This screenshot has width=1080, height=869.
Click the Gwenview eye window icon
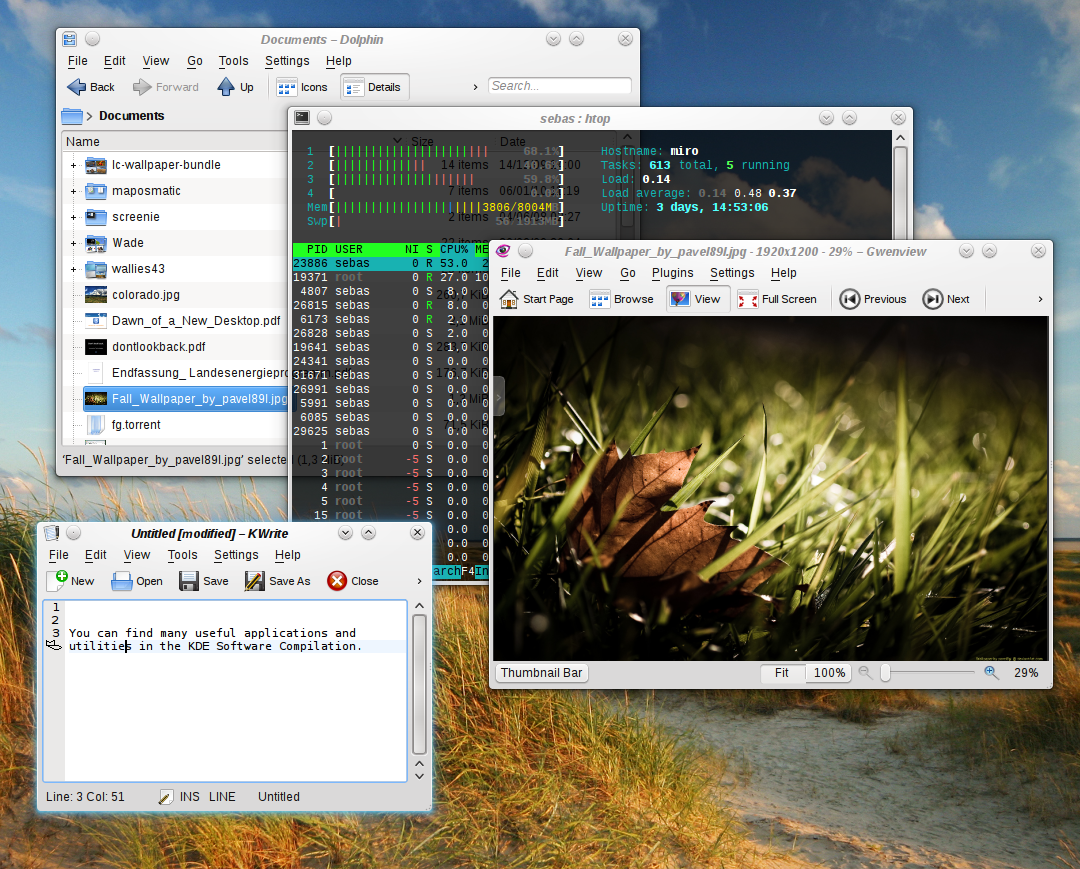click(503, 251)
